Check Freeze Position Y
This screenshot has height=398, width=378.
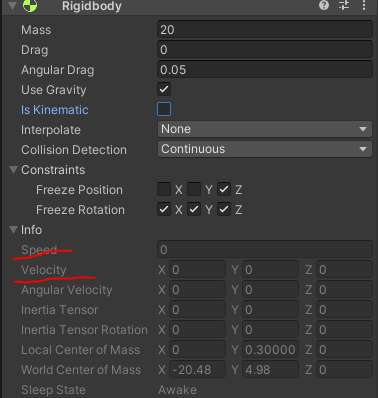[x=194, y=189]
